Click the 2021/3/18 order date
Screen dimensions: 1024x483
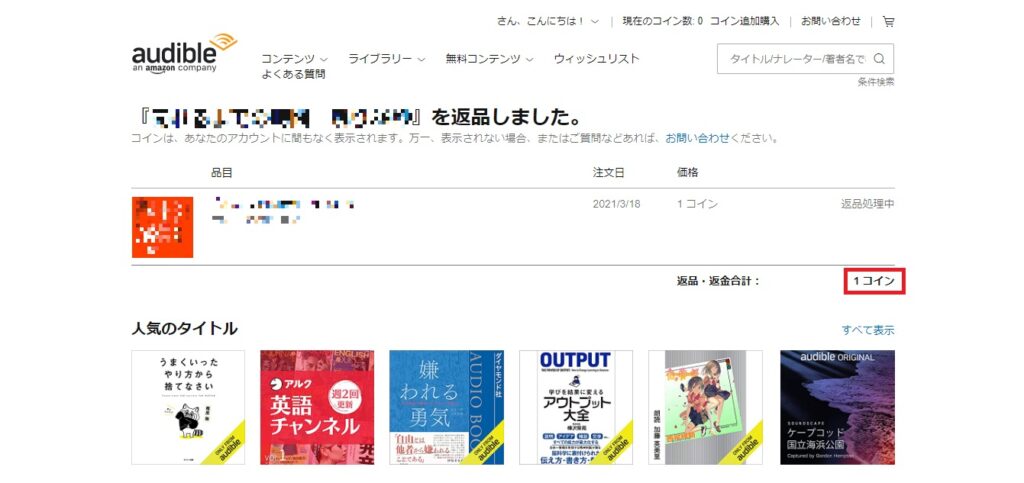pos(616,204)
